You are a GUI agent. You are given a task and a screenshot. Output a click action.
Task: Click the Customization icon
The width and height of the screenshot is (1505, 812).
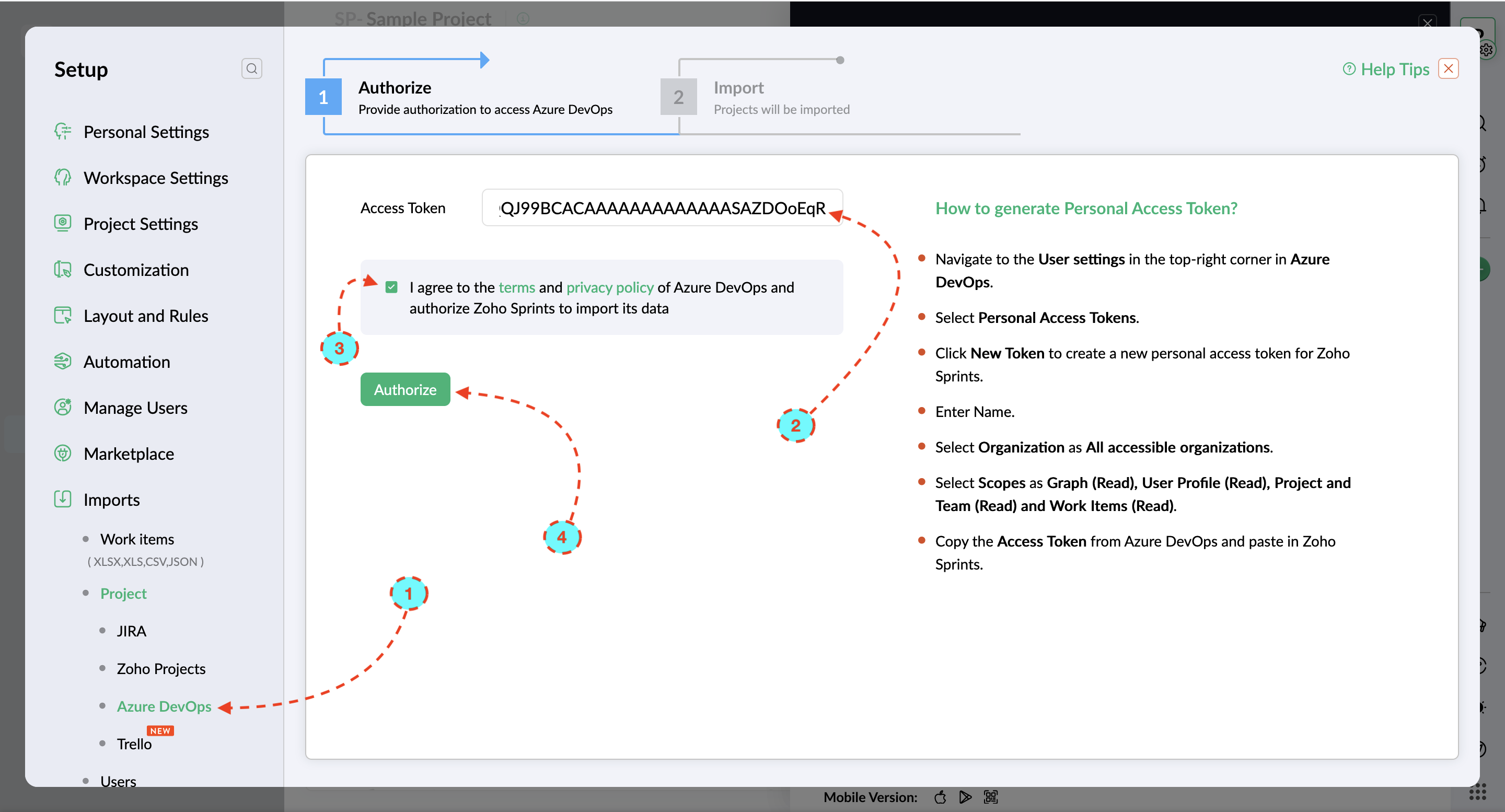coord(63,269)
